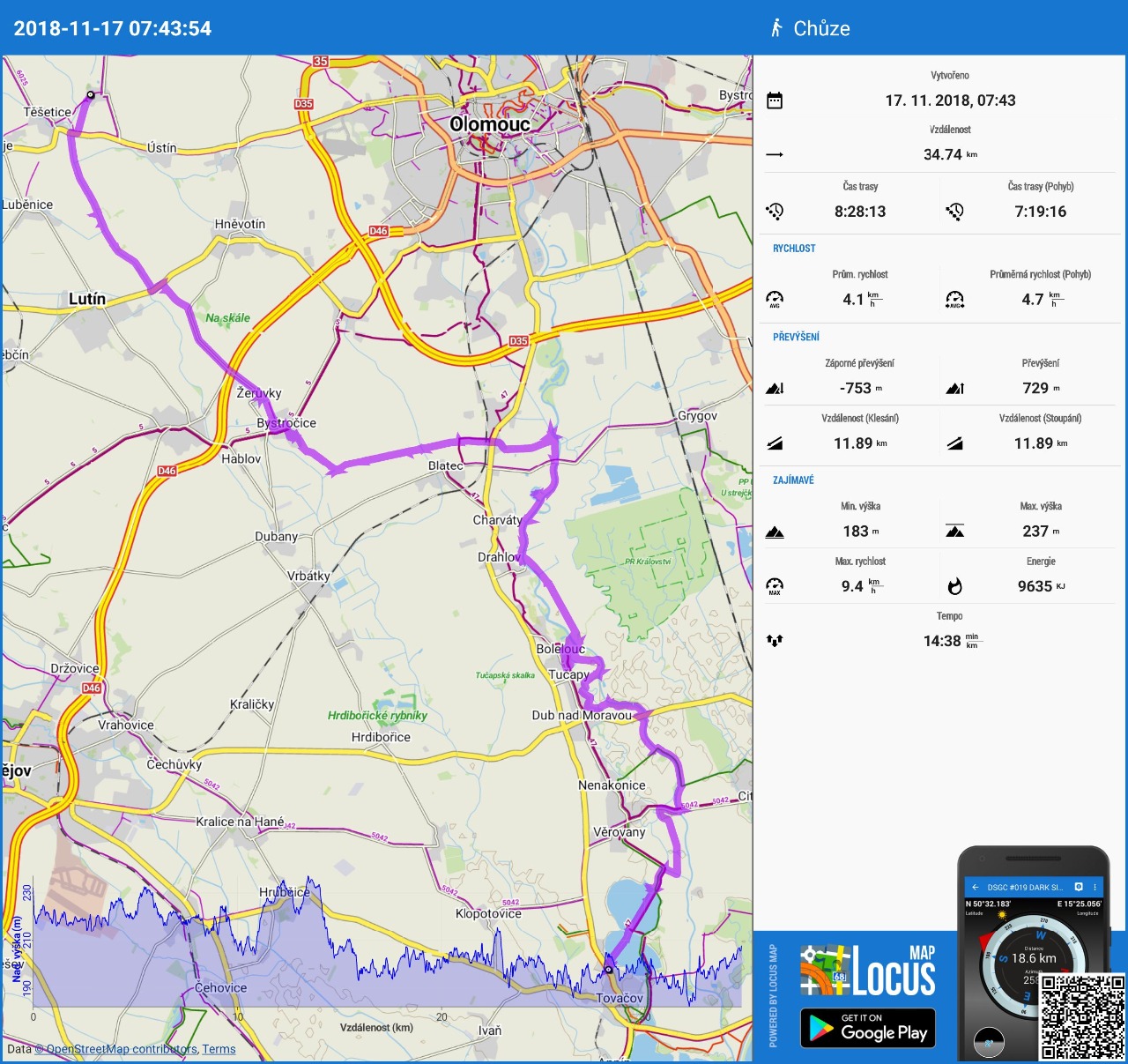Open the Get it on Google Play badge
This screenshot has width=1128, height=1064.
pyautogui.click(x=867, y=1028)
